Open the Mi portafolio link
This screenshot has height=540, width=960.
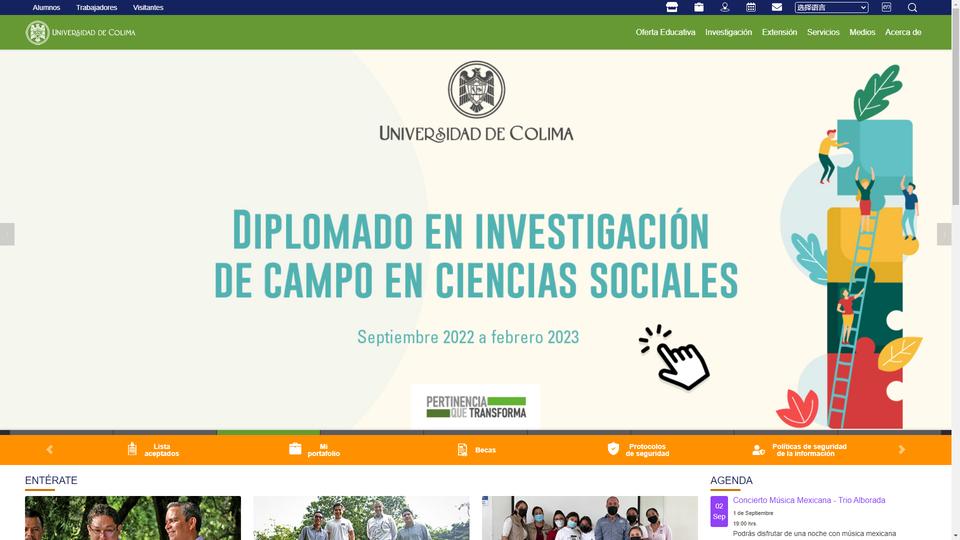(324, 450)
